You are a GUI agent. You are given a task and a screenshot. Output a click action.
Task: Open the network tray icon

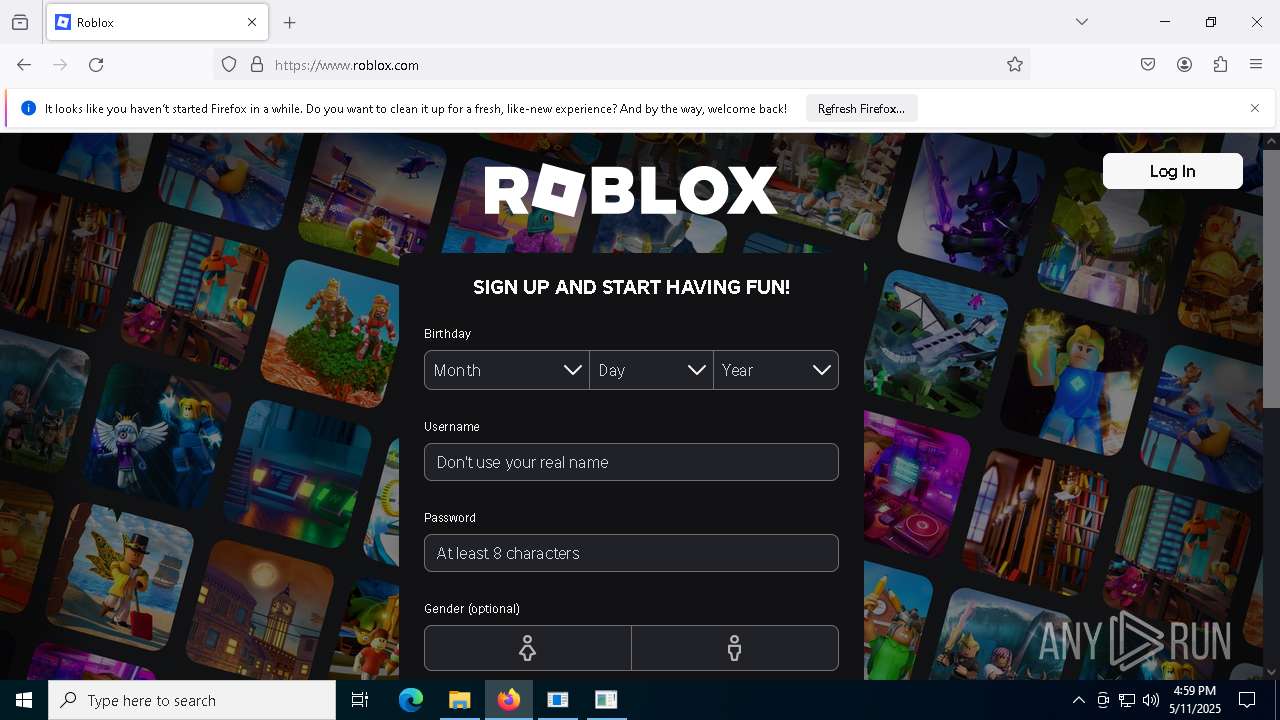click(x=1127, y=700)
